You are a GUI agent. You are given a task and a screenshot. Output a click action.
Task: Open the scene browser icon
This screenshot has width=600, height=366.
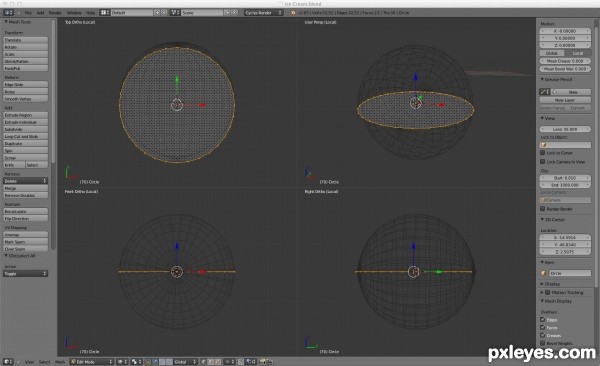[175, 13]
